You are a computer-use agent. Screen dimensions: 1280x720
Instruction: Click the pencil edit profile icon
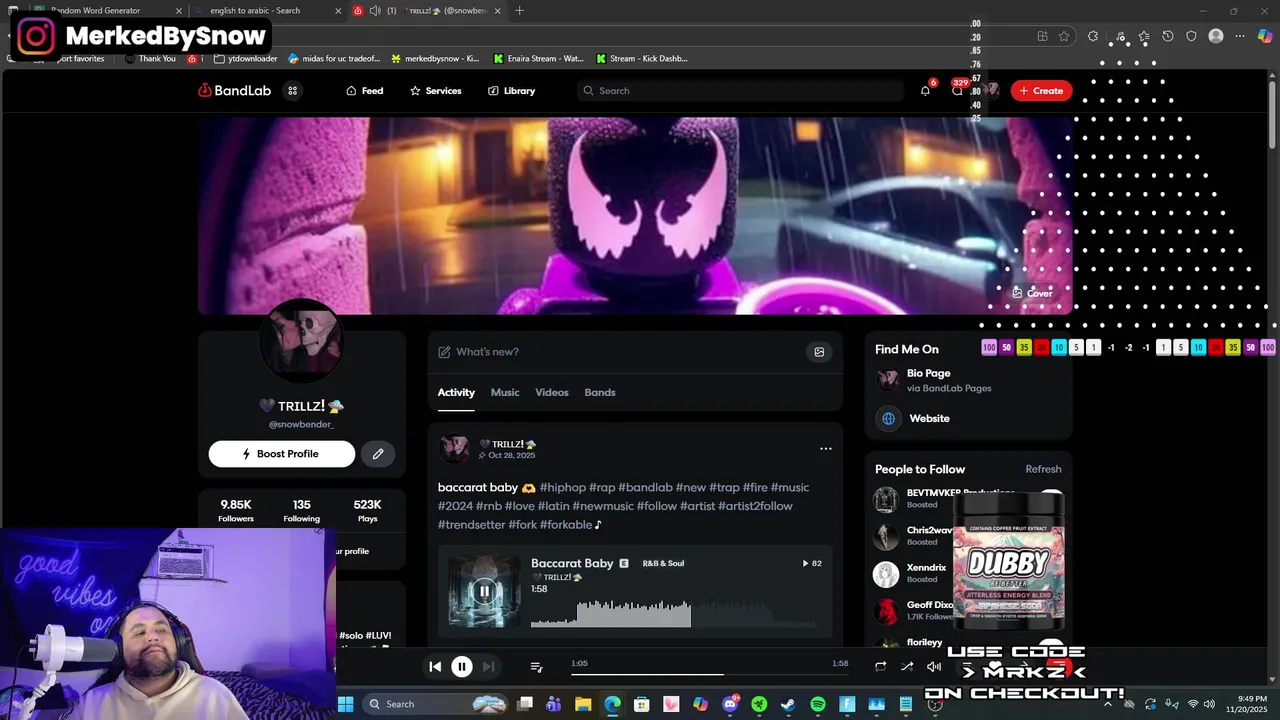coord(378,454)
